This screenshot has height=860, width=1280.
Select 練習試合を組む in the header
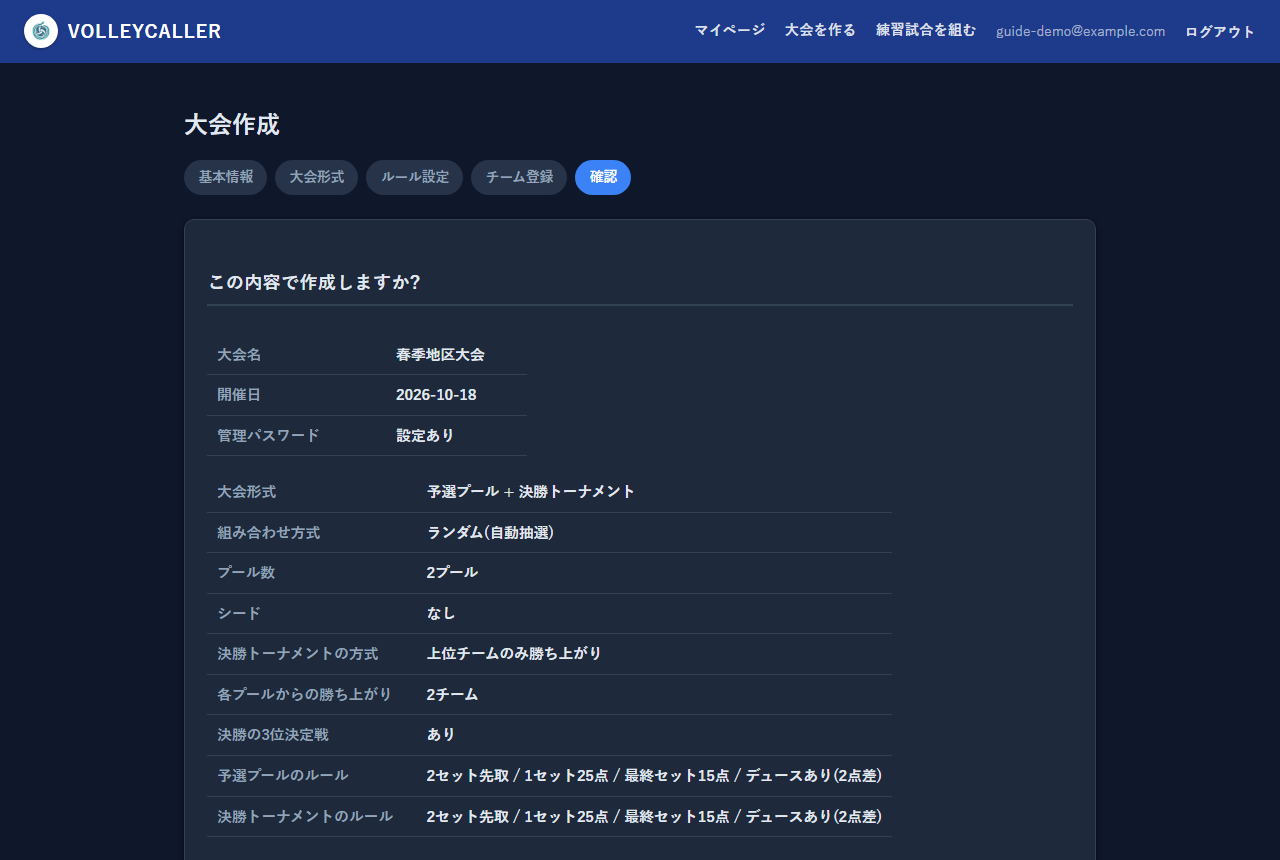926,30
